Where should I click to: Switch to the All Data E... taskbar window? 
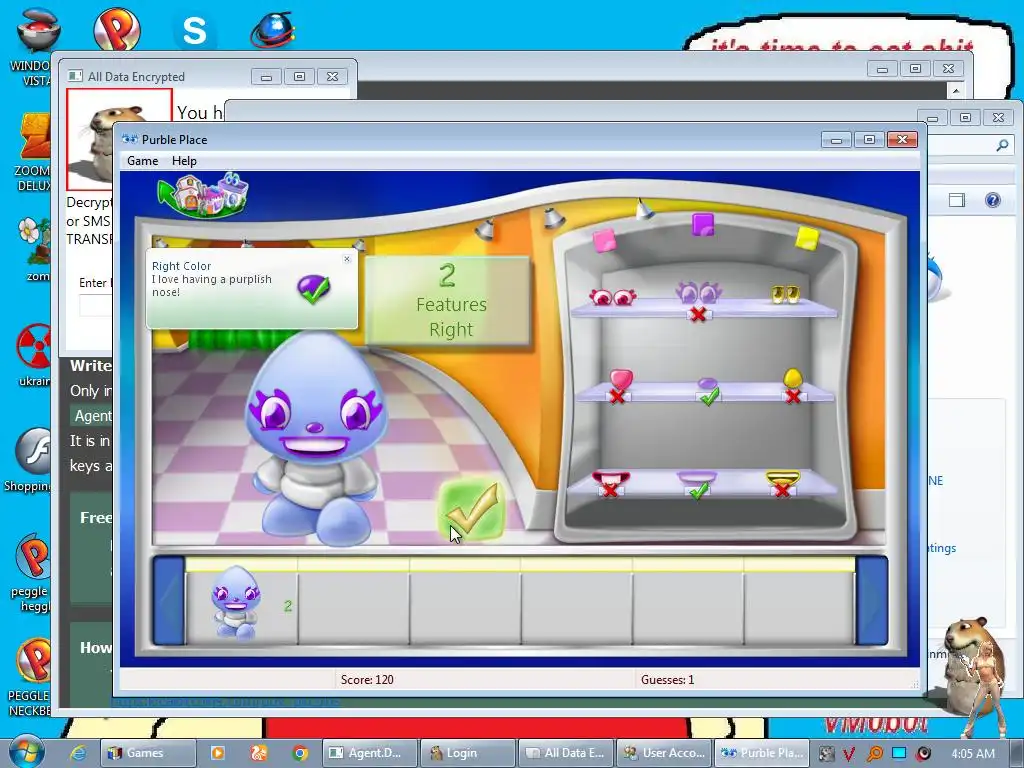566,753
